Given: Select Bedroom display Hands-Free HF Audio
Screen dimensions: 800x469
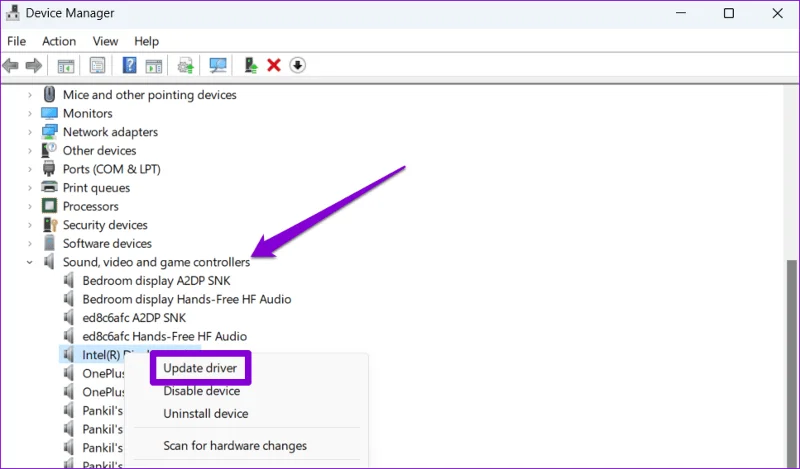Looking at the screenshot, I should click(x=187, y=299).
